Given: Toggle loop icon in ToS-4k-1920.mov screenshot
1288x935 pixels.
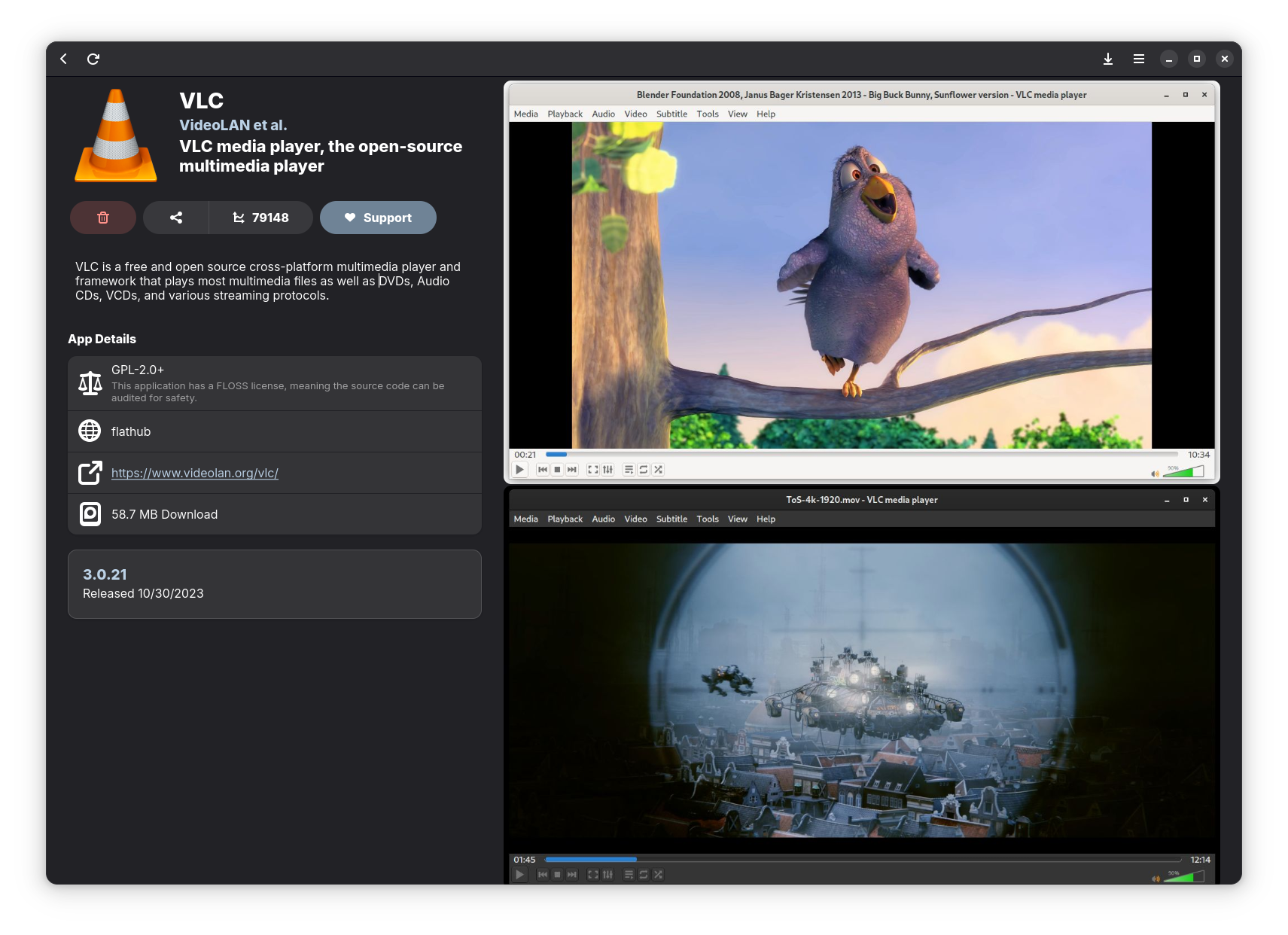Looking at the screenshot, I should (x=644, y=875).
